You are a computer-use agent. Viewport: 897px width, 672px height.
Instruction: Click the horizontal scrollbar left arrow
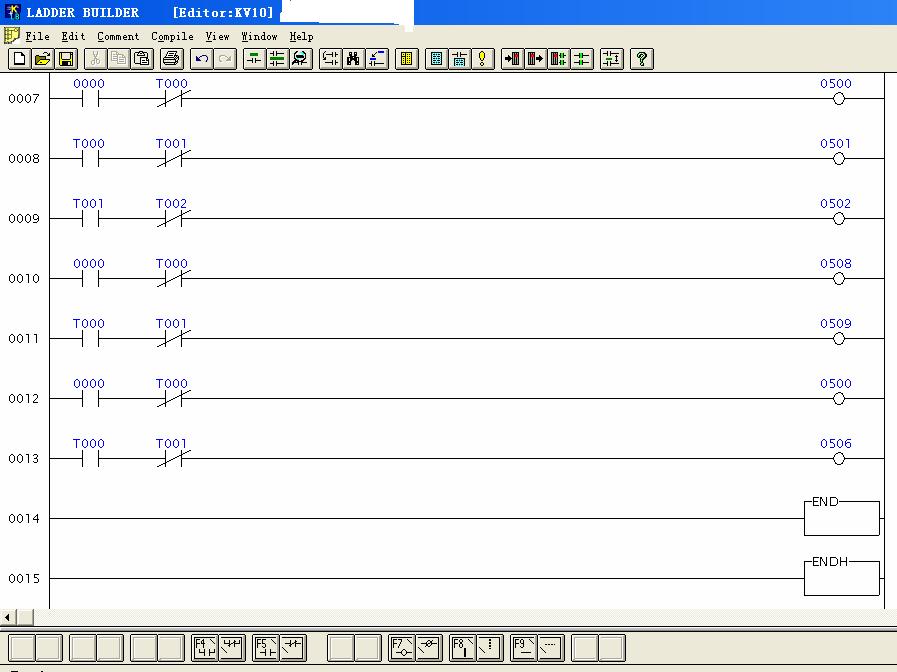pyautogui.click(x=7, y=618)
